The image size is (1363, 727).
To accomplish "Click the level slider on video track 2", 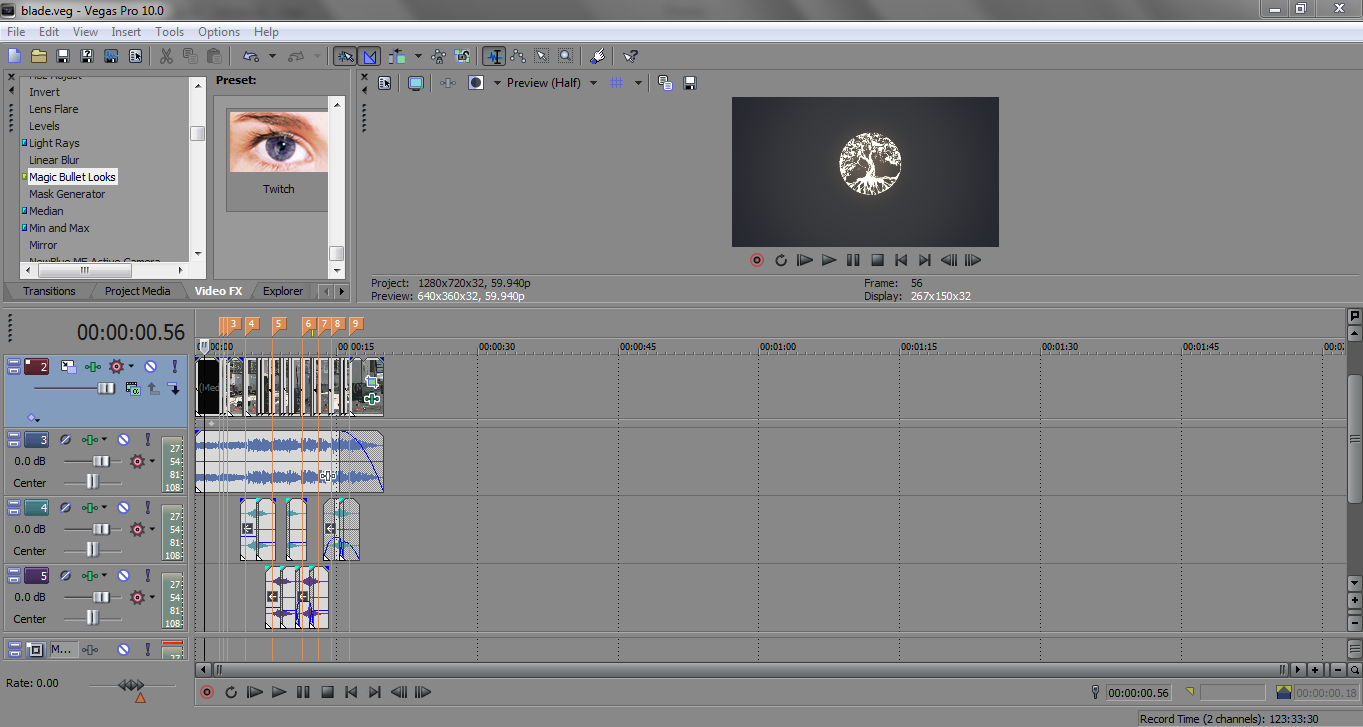I will point(106,388).
